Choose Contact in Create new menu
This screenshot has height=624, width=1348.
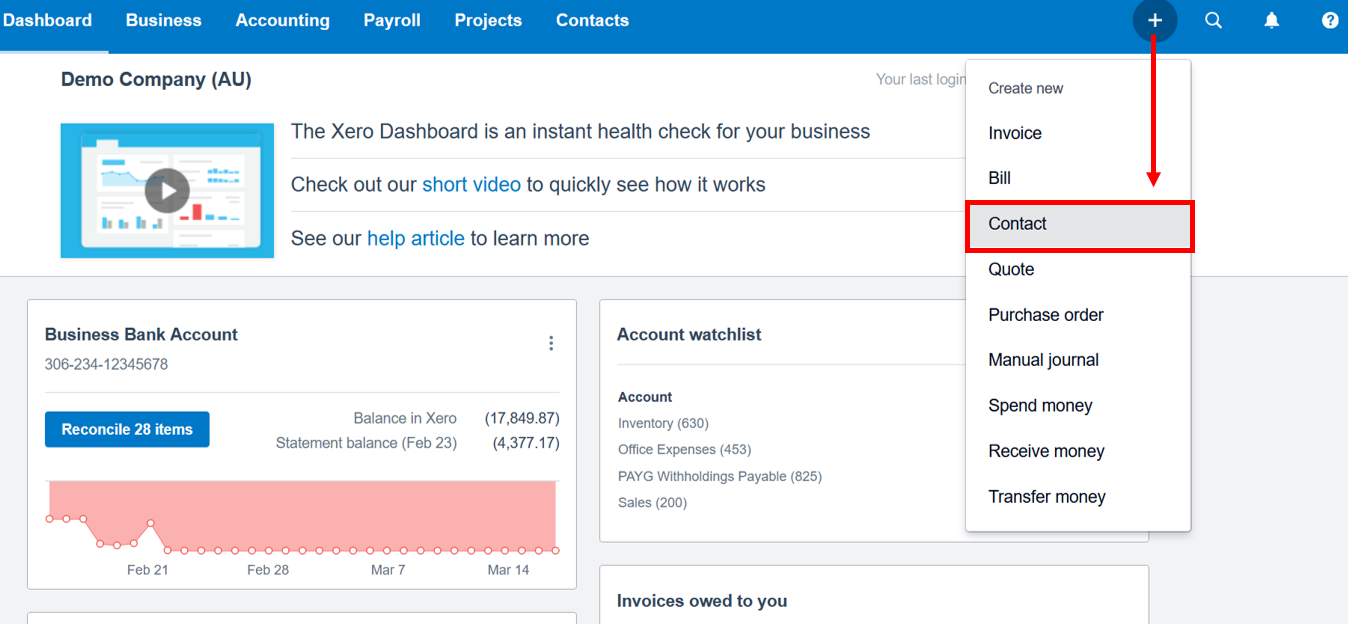point(1078,224)
